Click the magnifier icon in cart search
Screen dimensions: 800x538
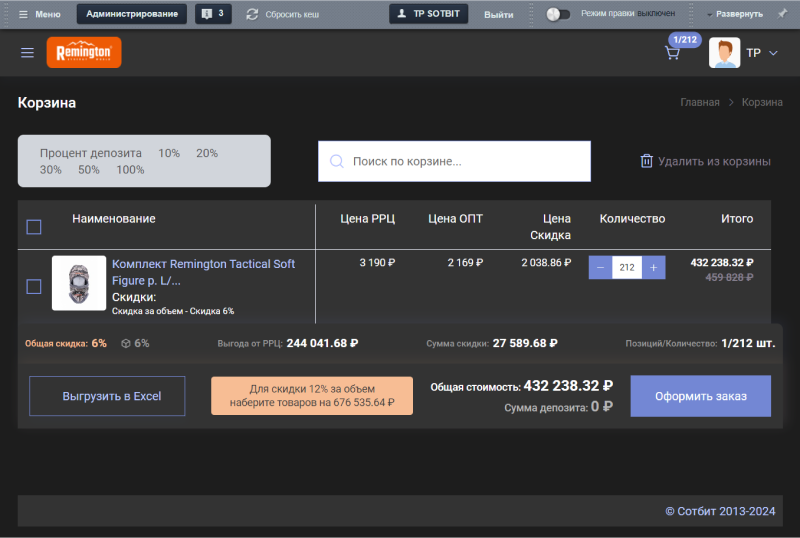pos(337,161)
